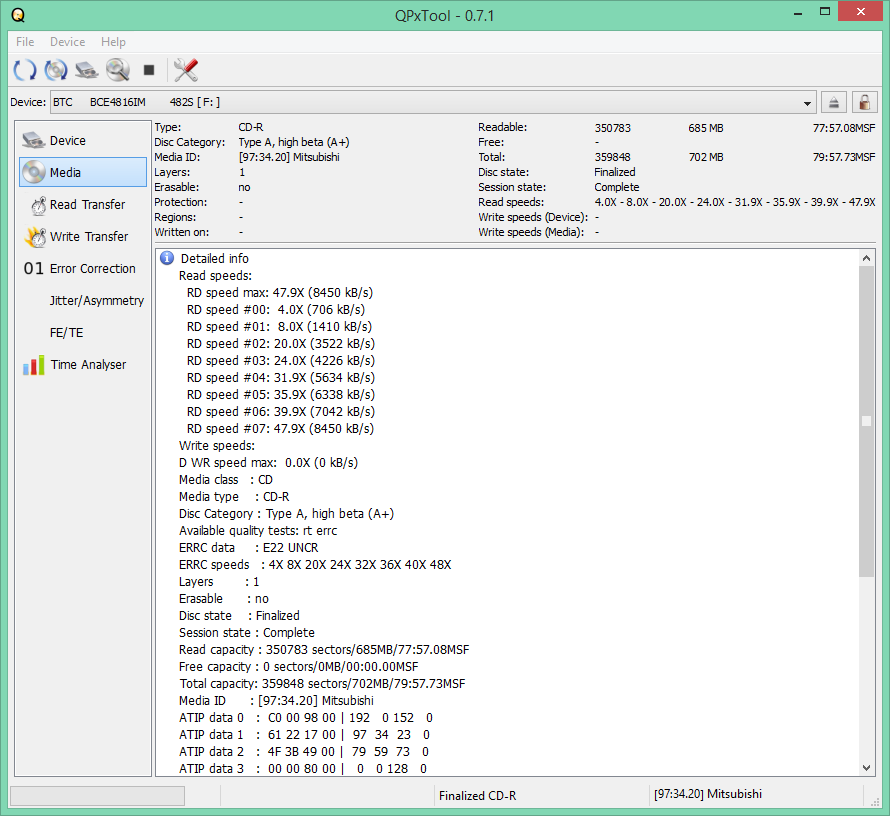Switch to the Jitter/Asymmetry tab
The image size is (890, 816).
click(x=96, y=301)
